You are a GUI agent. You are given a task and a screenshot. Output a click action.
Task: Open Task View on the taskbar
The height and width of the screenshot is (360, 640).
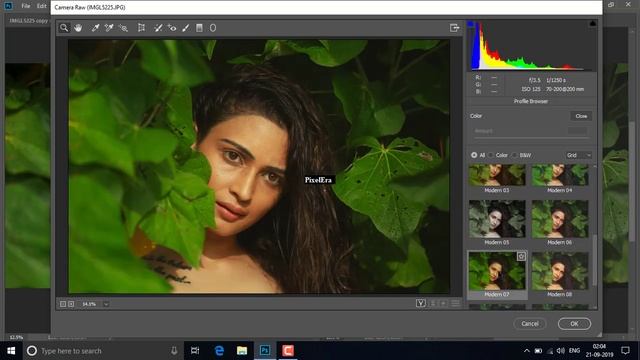pyautogui.click(x=195, y=351)
